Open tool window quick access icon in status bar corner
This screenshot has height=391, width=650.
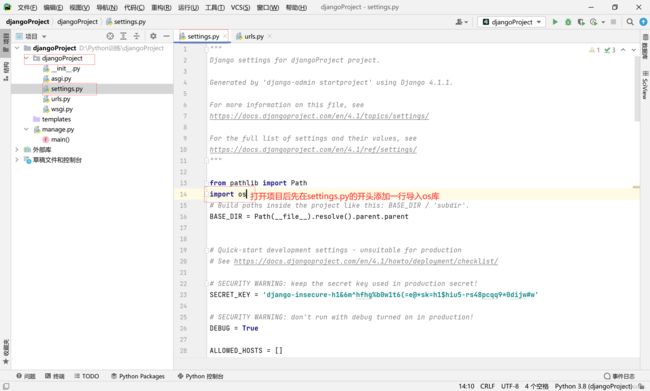click(x=6, y=386)
